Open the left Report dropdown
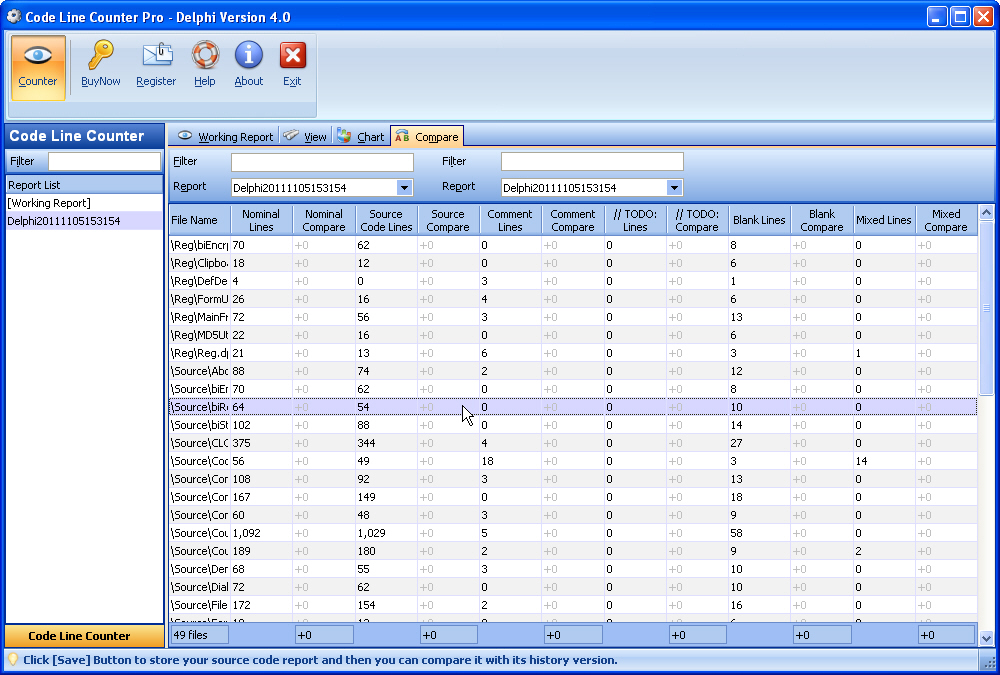Image resolution: width=1000 pixels, height=675 pixels. click(404, 187)
